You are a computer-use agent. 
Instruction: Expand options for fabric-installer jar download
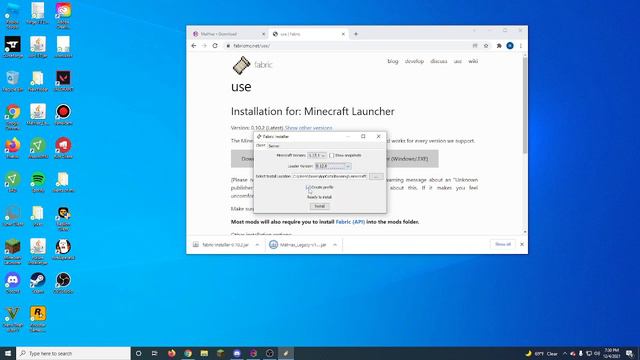pos(257,244)
